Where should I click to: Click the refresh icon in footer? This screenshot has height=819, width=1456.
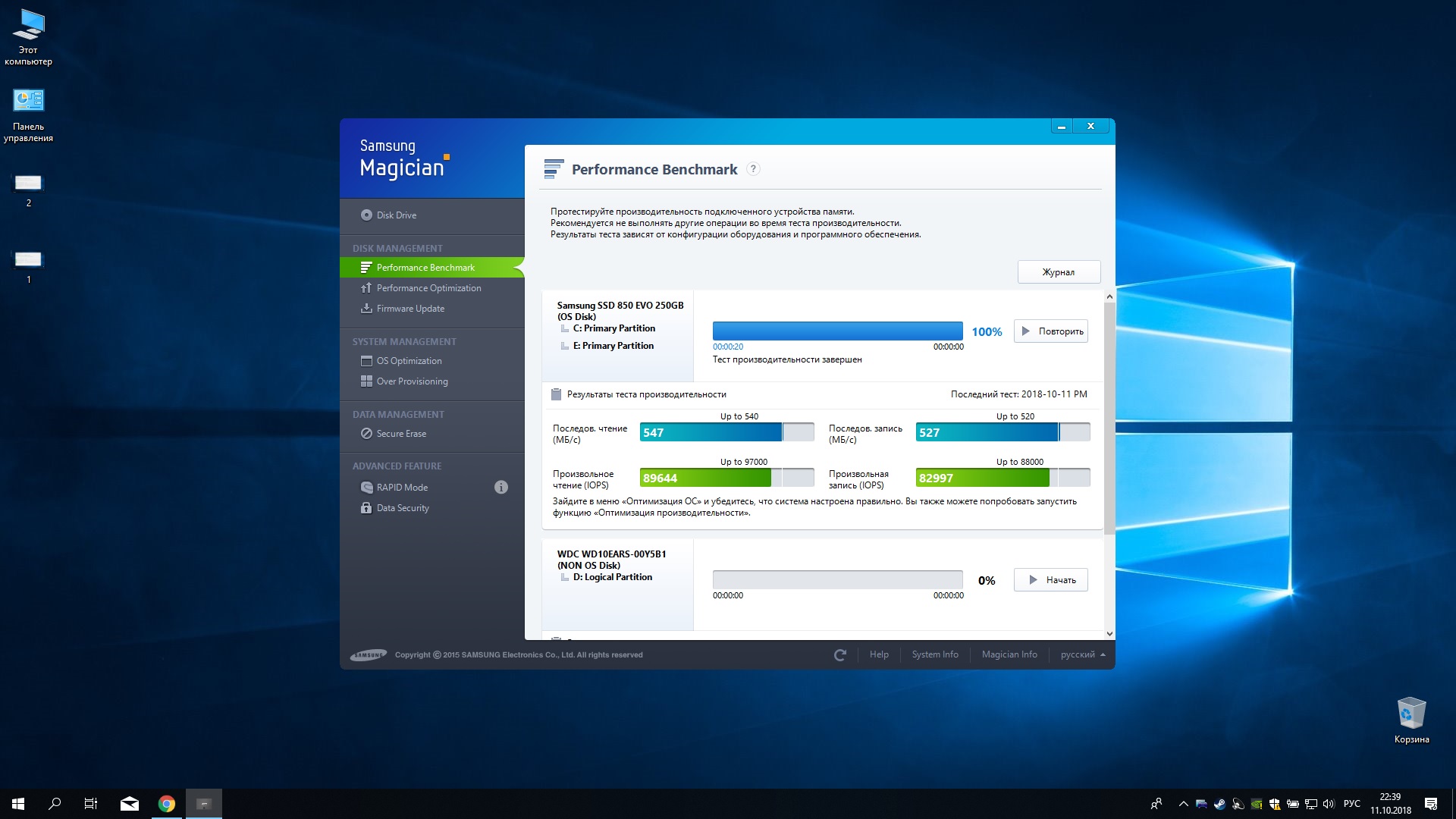839,654
